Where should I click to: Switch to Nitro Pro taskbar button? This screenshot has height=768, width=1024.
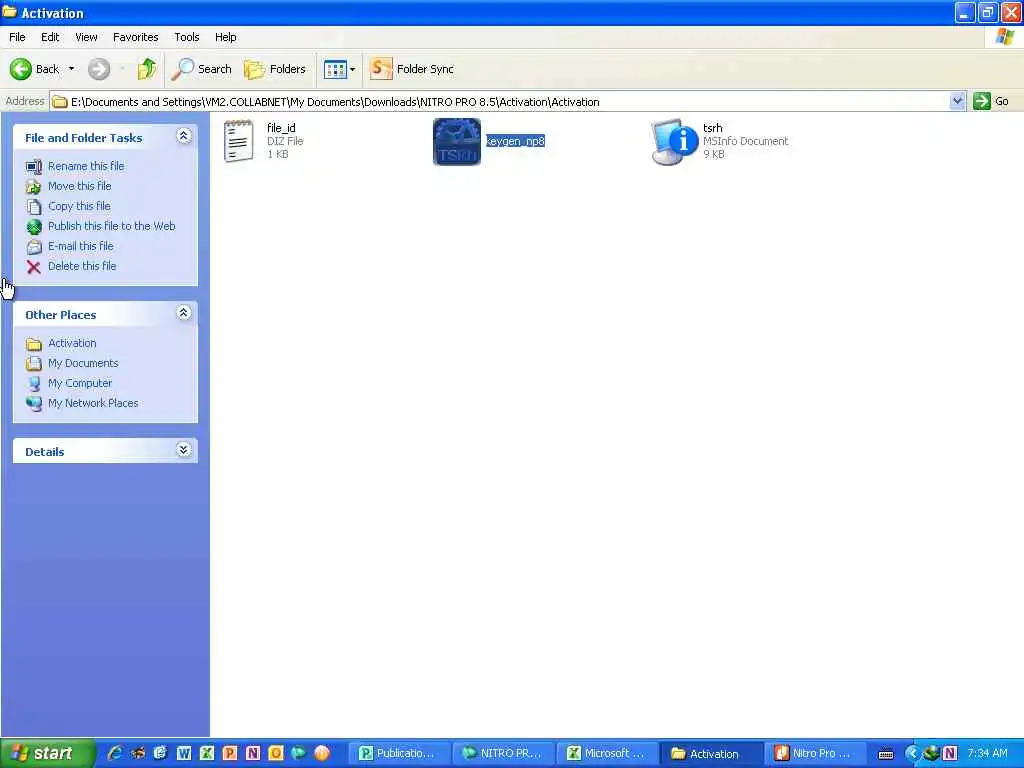[x=815, y=754]
